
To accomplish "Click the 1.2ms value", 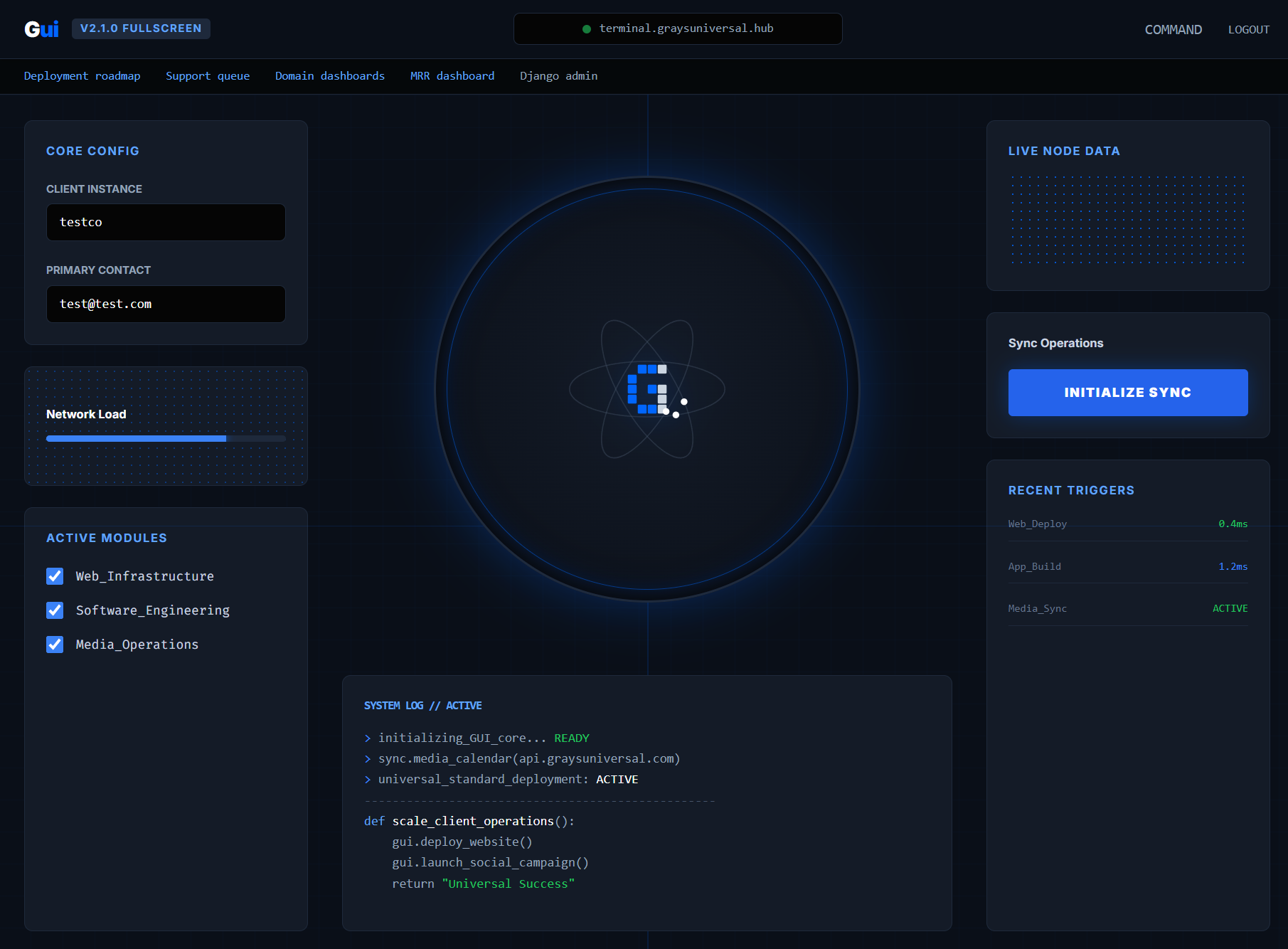I will [x=1233, y=567].
